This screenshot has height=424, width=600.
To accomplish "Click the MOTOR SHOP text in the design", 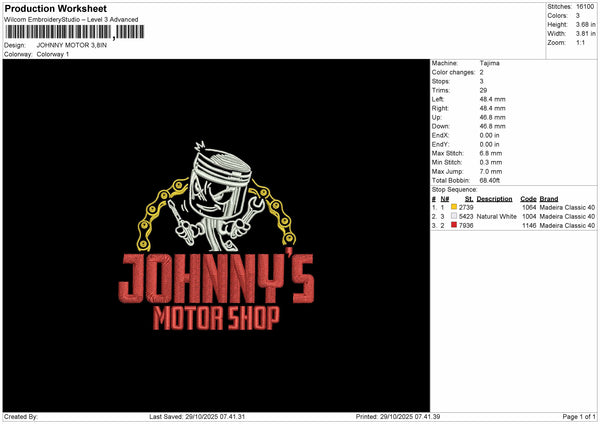I will pyautogui.click(x=216, y=319).
